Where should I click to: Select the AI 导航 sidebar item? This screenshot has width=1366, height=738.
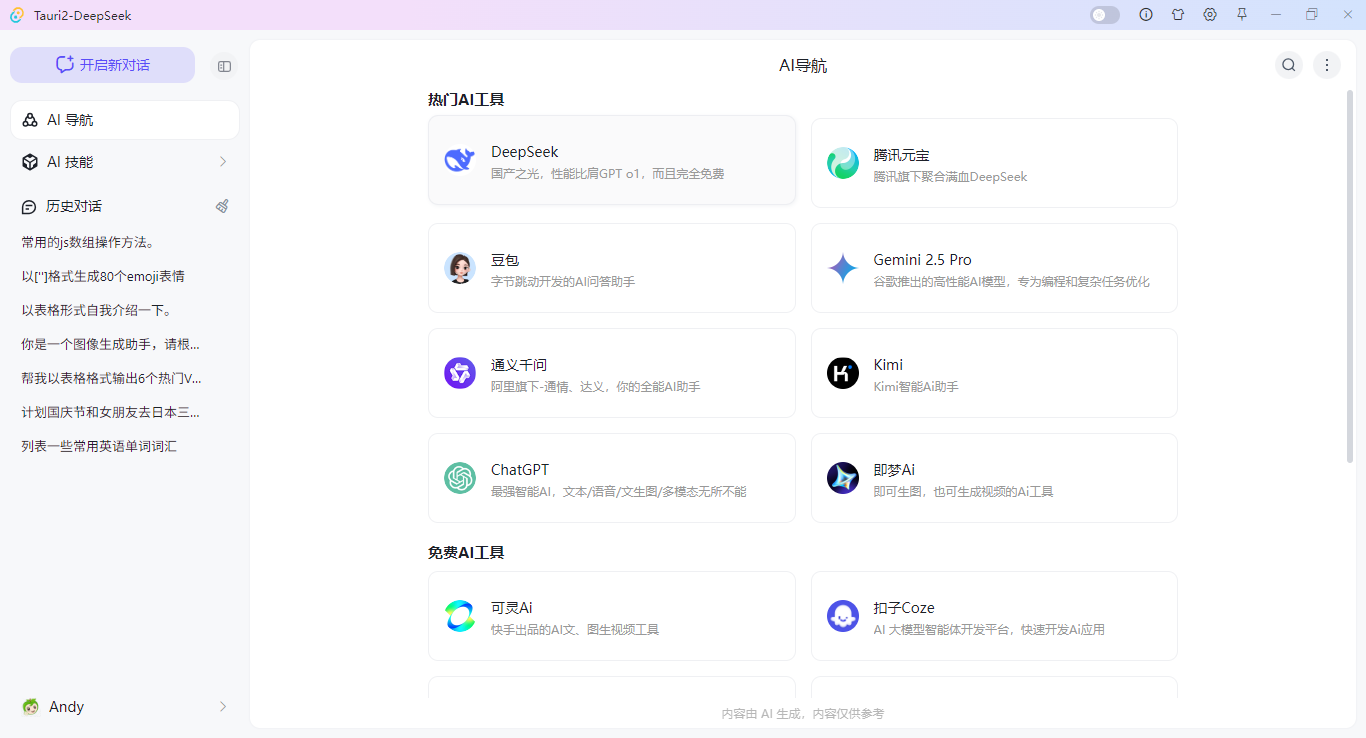pyautogui.click(x=124, y=119)
